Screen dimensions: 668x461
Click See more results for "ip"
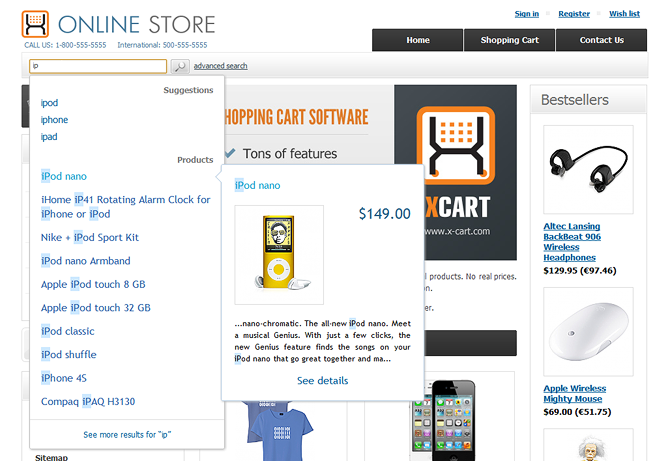[127, 435]
